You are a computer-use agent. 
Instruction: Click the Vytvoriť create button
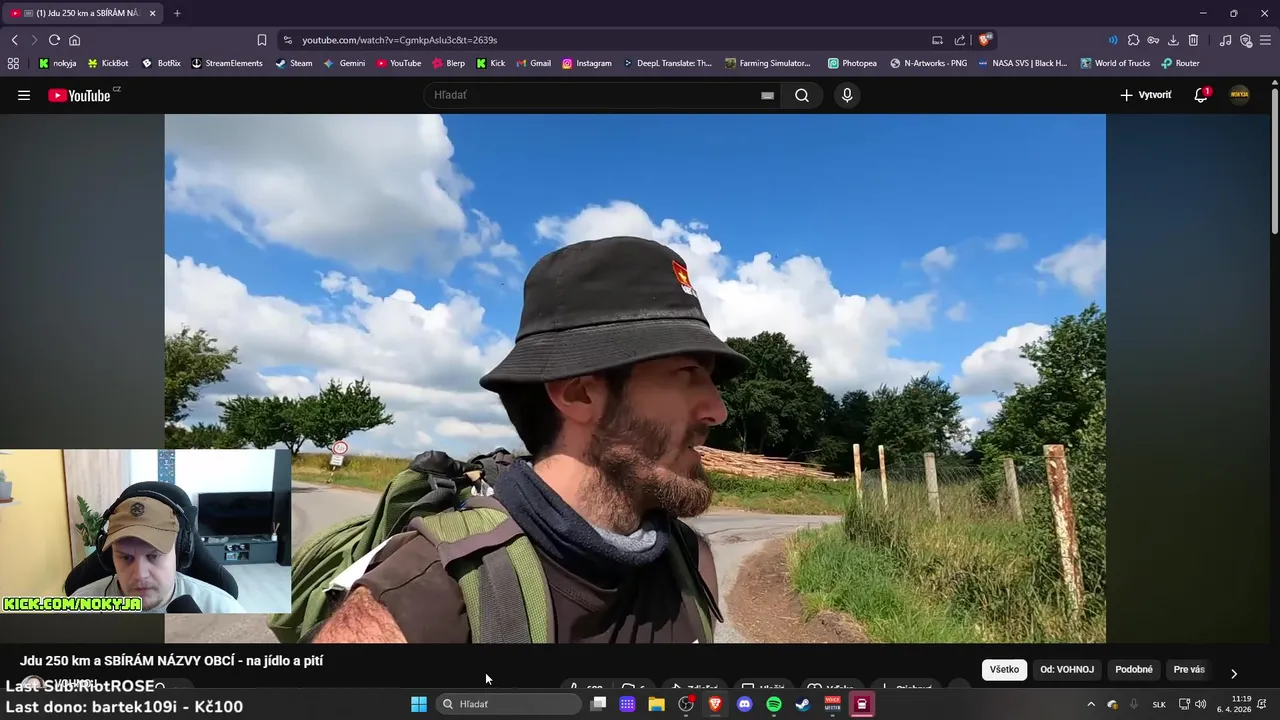(x=1145, y=95)
